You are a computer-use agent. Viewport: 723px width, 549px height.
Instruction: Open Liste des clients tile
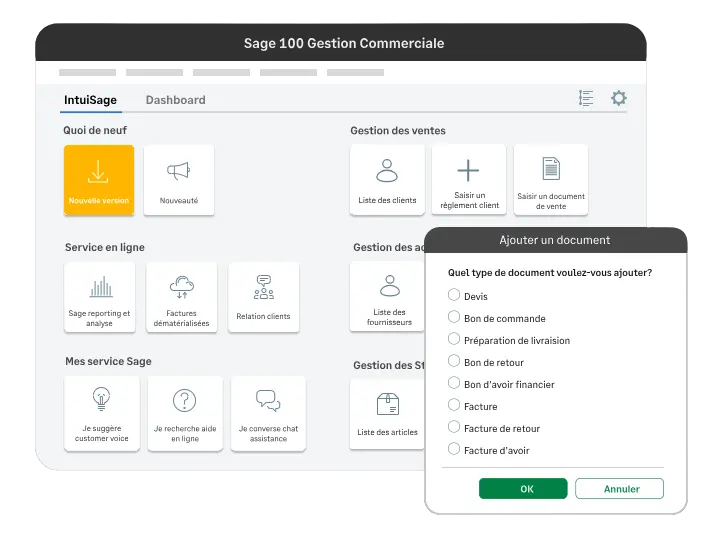click(387, 180)
